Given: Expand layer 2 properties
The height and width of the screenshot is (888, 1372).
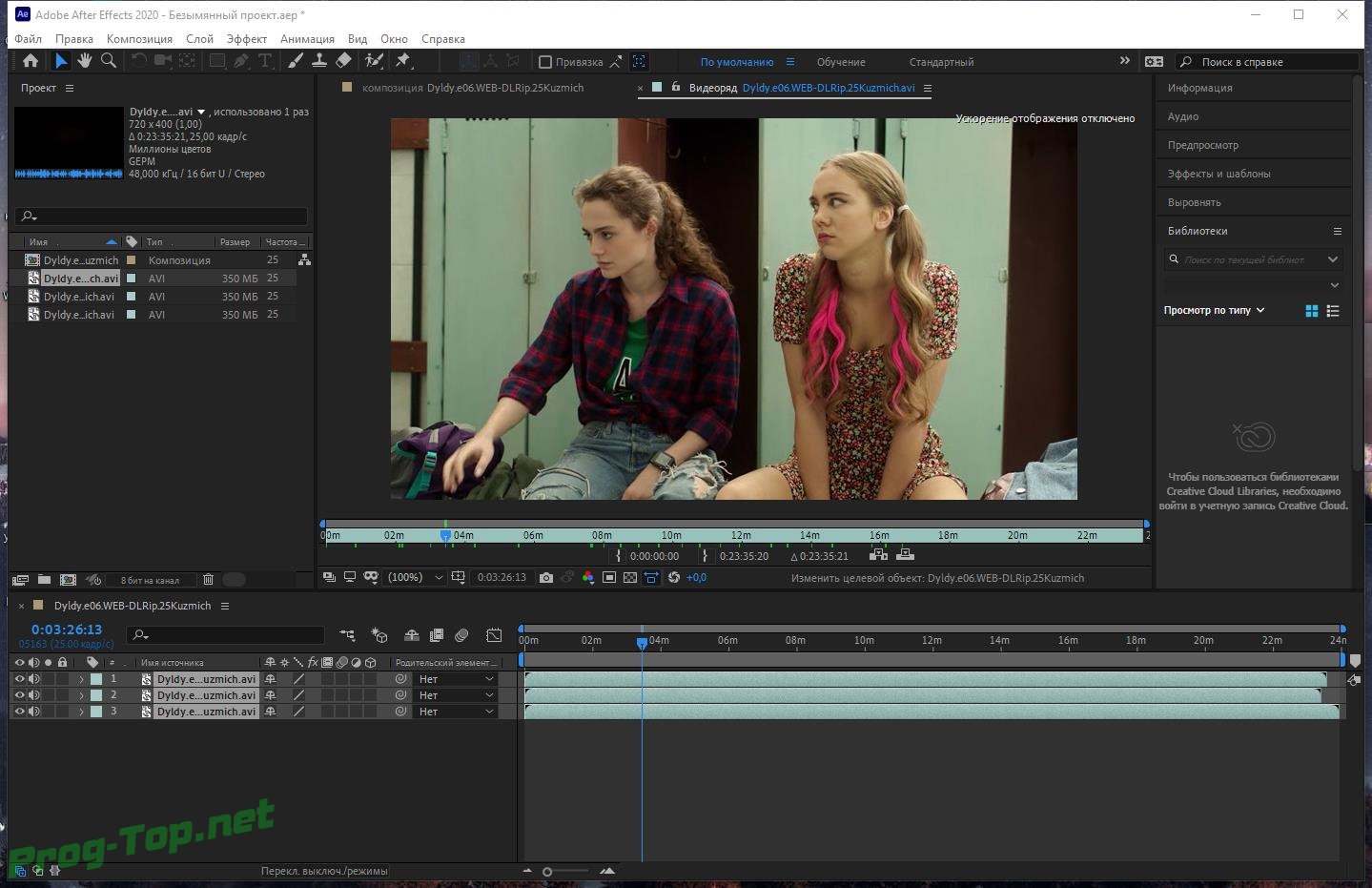Looking at the screenshot, I should click(81, 695).
